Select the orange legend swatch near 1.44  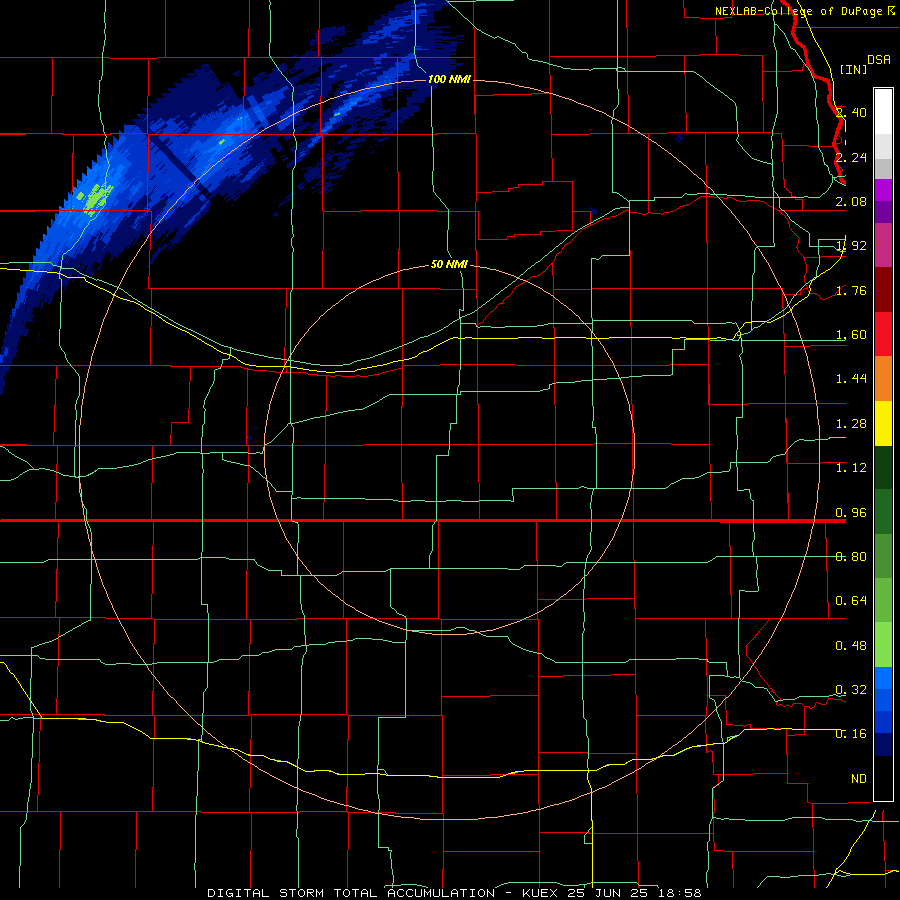point(883,379)
